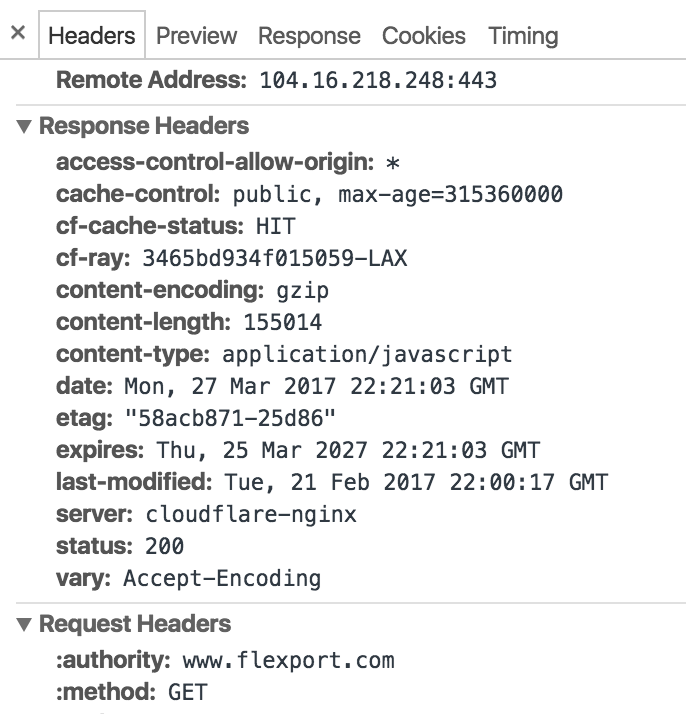686x714 pixels.
Task: Switch to the Cookies tab
Action: coord(424,36)
